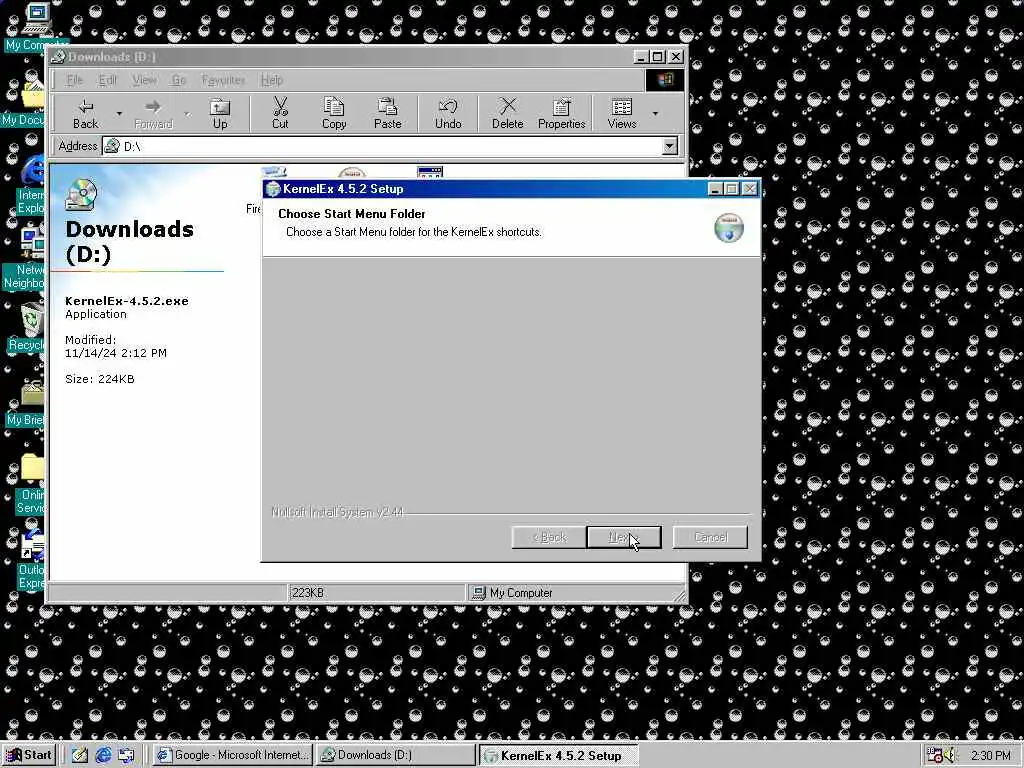Select the Outlook Express desktop icon

point(30,559)
